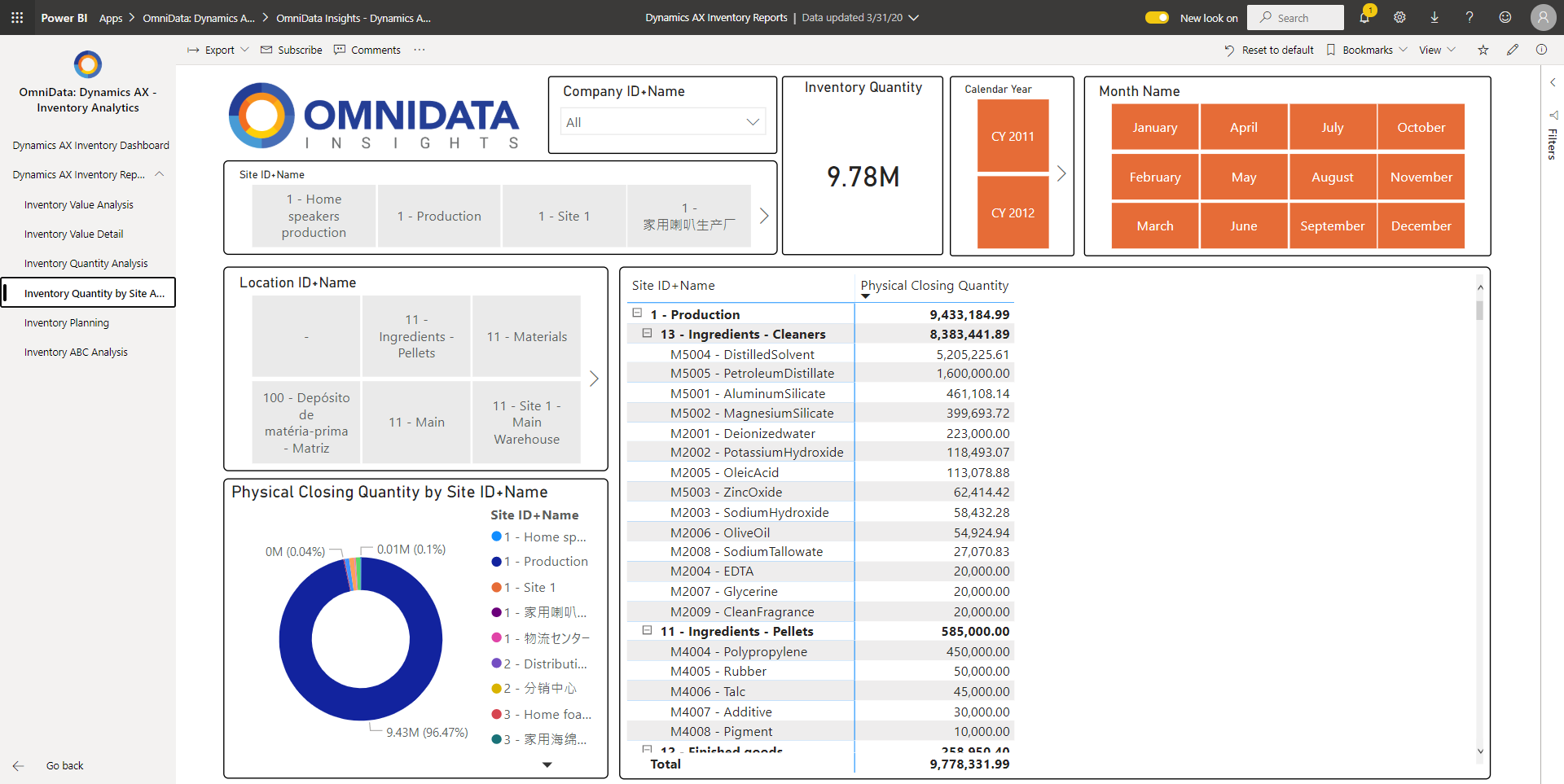Click the table scrollbar down arrow
Image resolution: width=1564 pixels, height=784 pixels.
tap(1480, 751)
